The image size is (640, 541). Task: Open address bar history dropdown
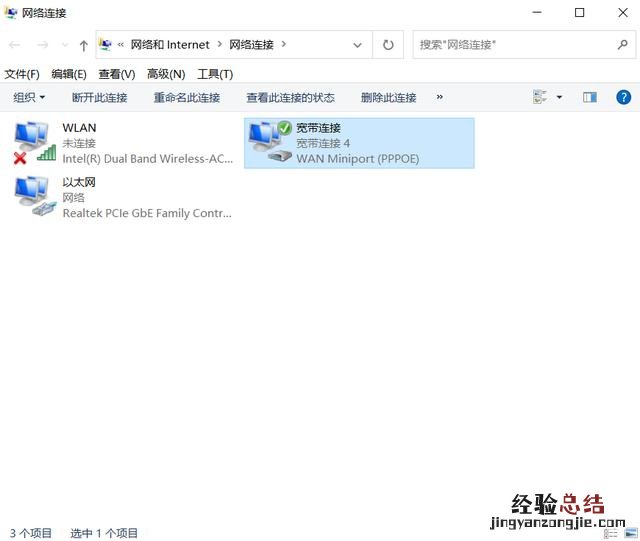358,45
